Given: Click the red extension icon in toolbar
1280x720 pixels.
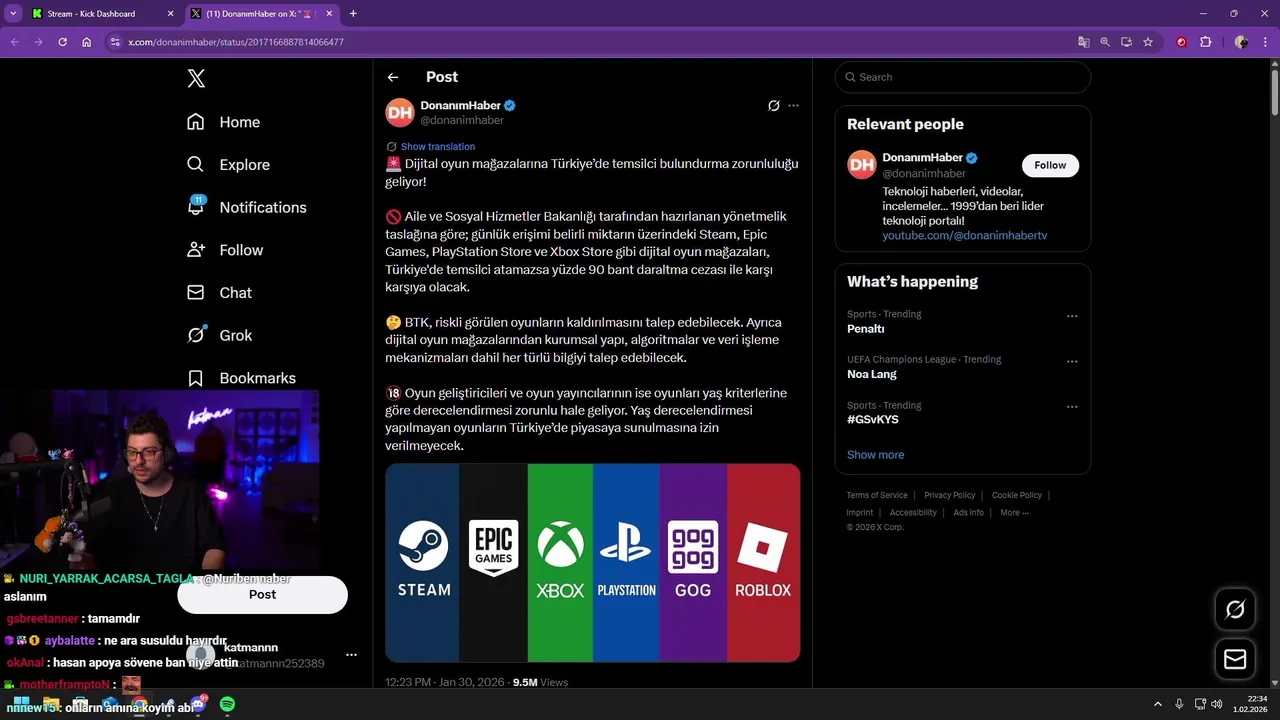Looking at the screenshot, I should point(1181,42).
